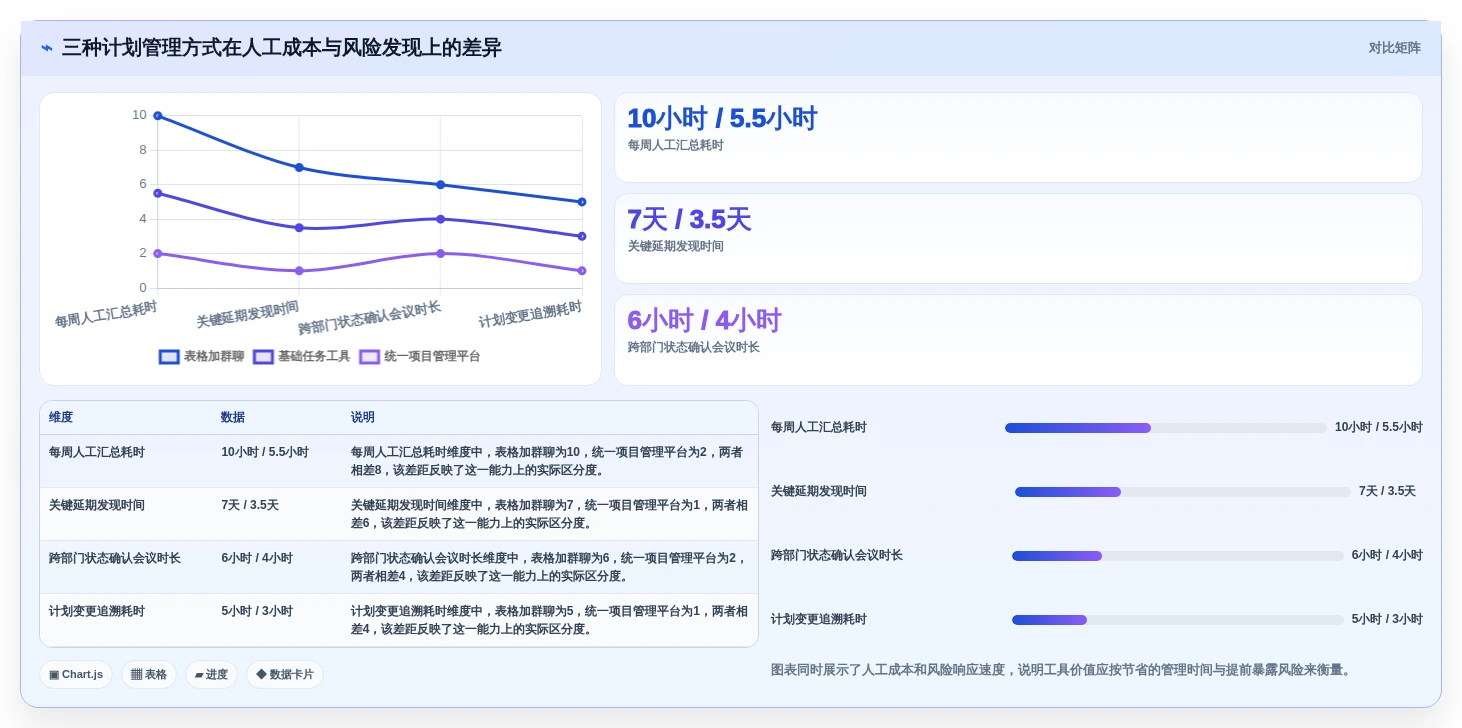Image resolution: width=1462 pixels, height=728 pixels.
Task: Click the 数据 column header
Action: click(x=233, y=417)
